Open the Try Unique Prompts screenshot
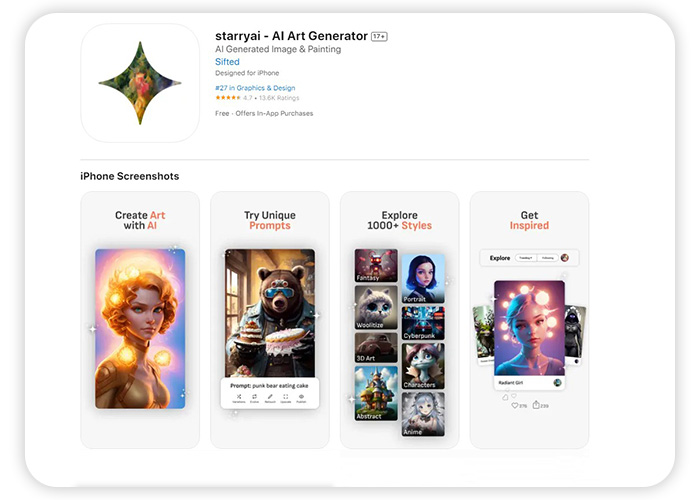Viewport: 700px width, 500px height. click(270, 320)
